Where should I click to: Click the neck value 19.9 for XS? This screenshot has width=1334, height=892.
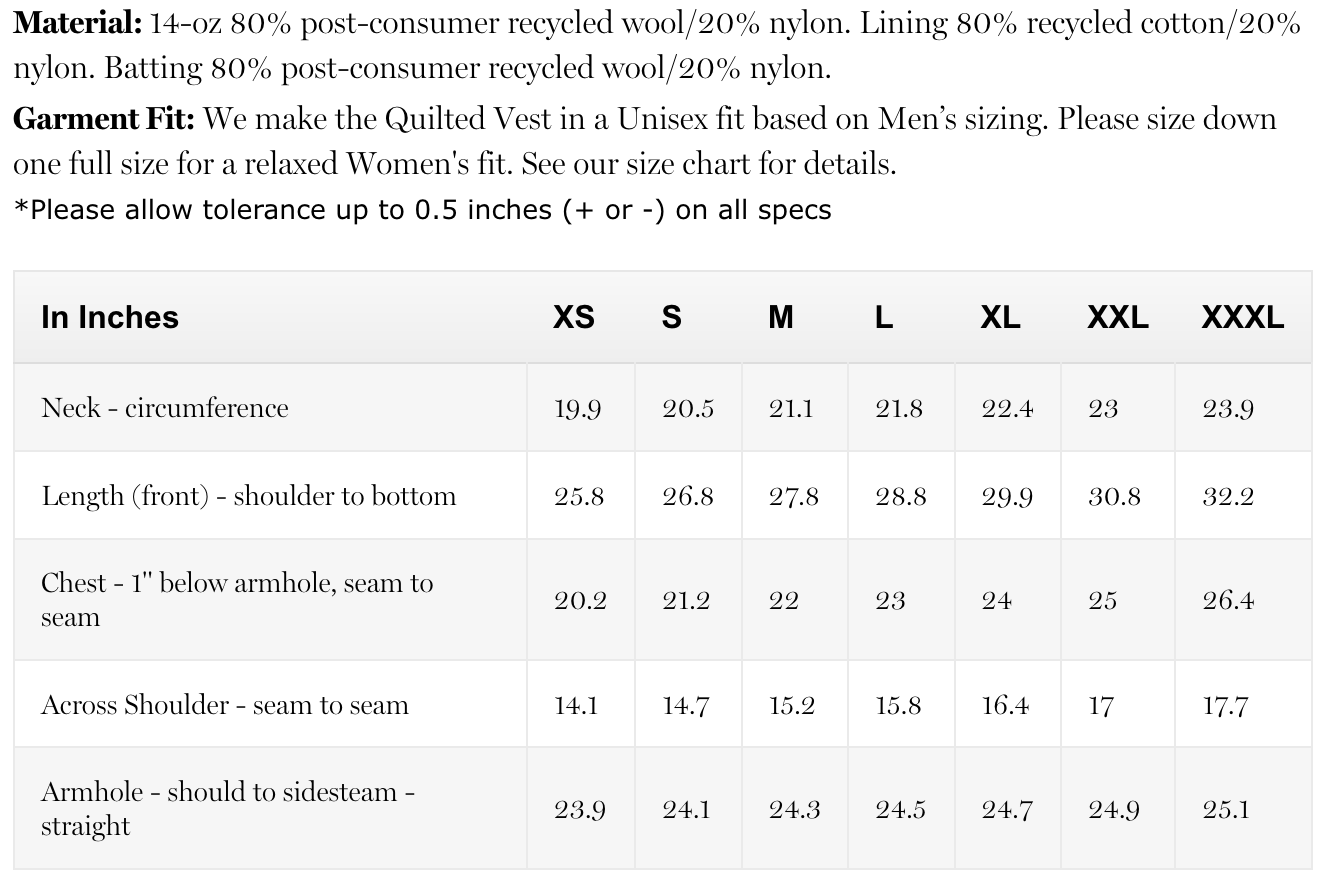pyautogui.click(x=578, y=409)
